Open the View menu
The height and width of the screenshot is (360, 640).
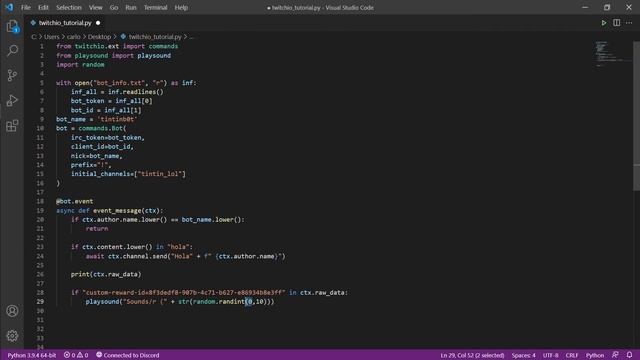pyautogui.click(x=96, y=7)
